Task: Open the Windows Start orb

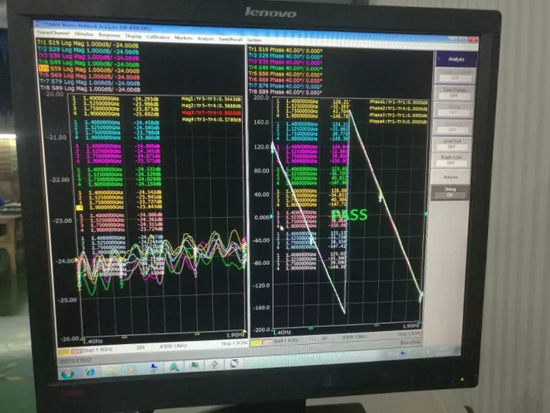Action: pos(67,374)
